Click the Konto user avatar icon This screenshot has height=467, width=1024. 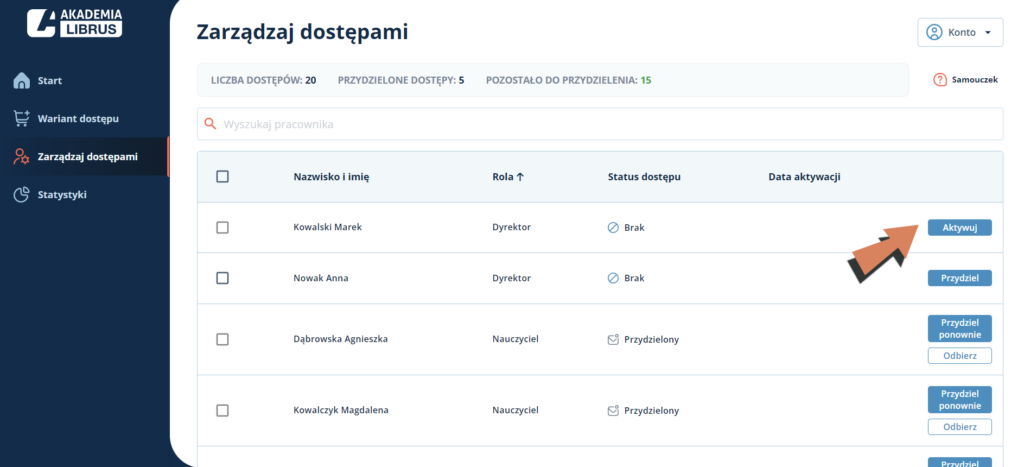935,32
